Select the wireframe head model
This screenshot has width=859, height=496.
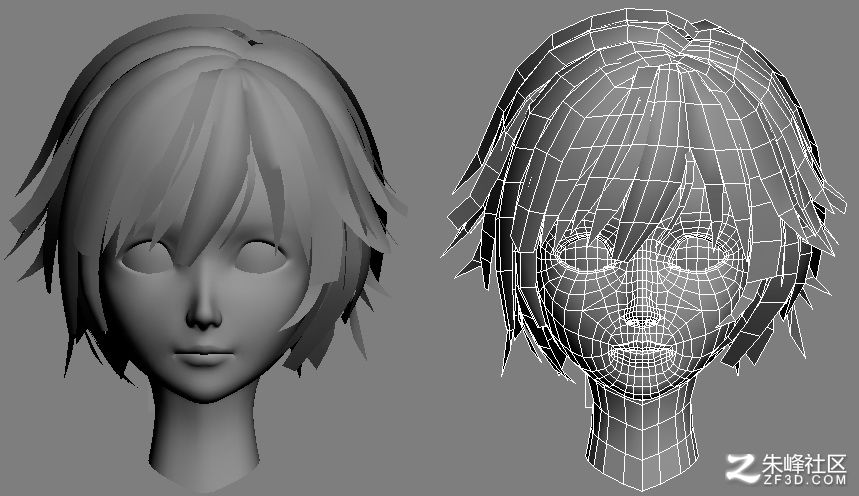tap(644, 249)
